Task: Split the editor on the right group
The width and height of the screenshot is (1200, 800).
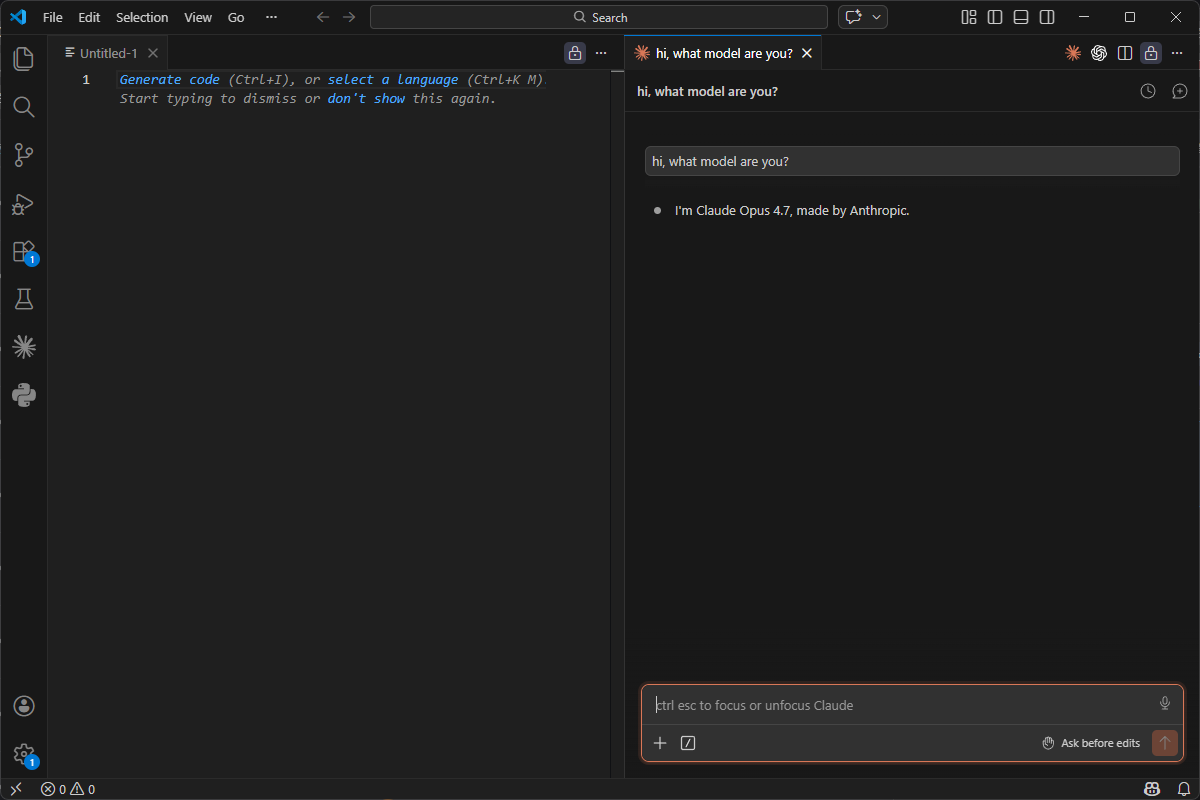Action: [x=1125, y=53]
